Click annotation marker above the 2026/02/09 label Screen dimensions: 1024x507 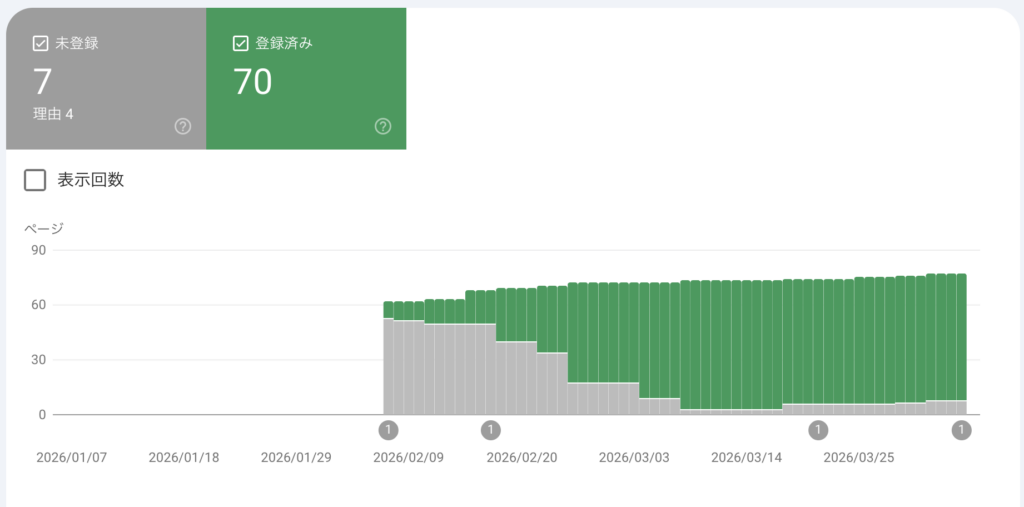[x=388, y=430]
